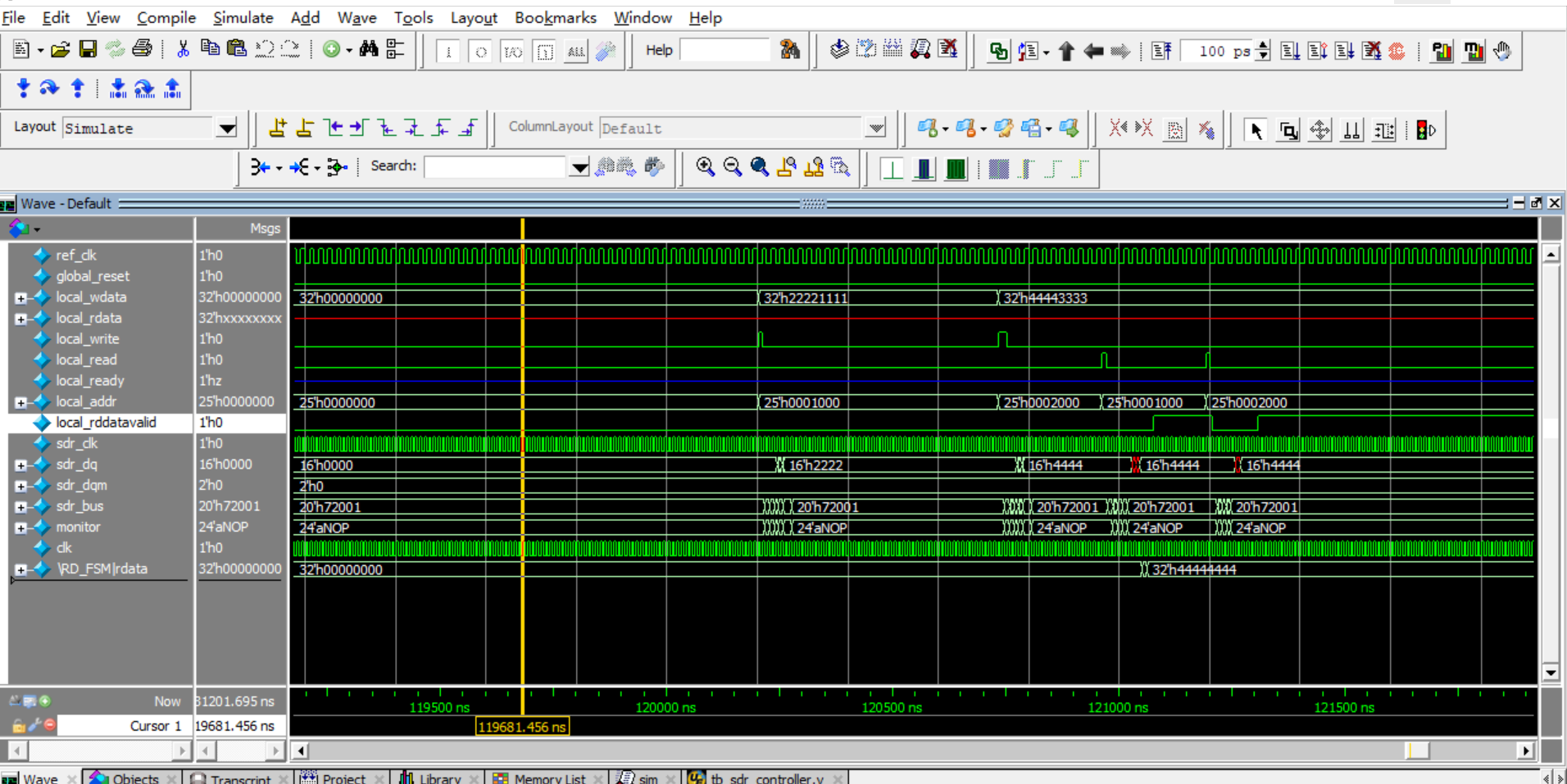Click the hand pan icon in top toolbar
Viewport: 1567px width, 784px height.
[x=1502, y=52]
